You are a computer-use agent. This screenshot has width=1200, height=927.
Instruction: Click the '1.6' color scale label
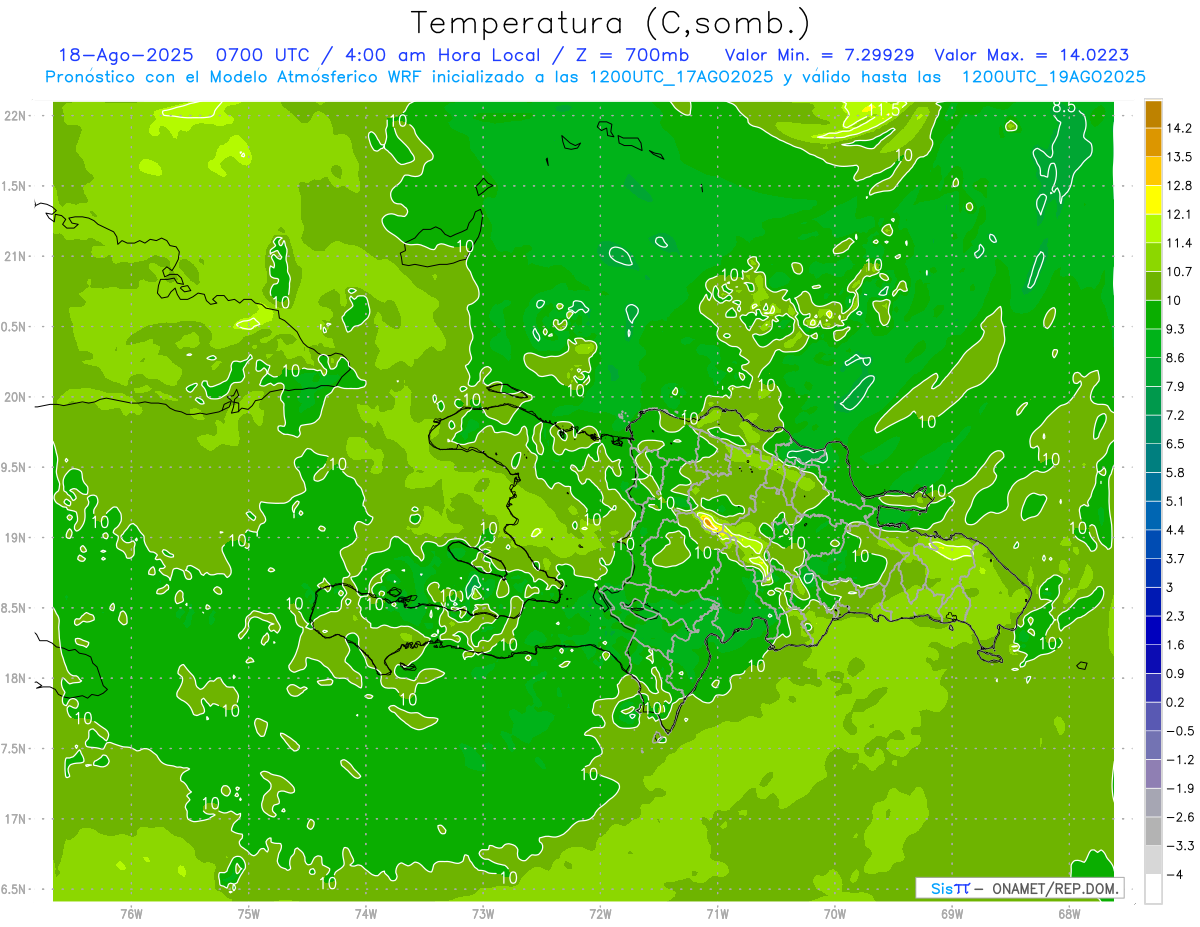click(1175, 645)
